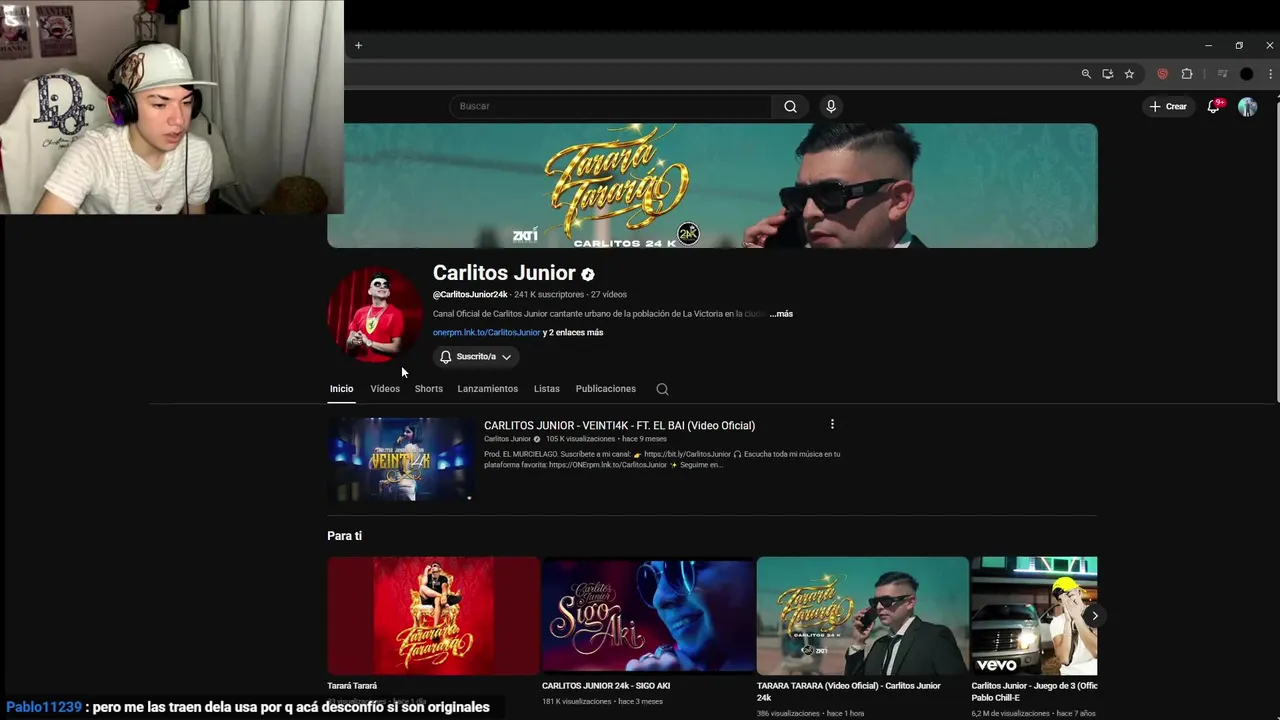The image size is (1280, 720).
Task: Open the Tarará Tarará red thumbnail
Action: (x=433, y=616)
